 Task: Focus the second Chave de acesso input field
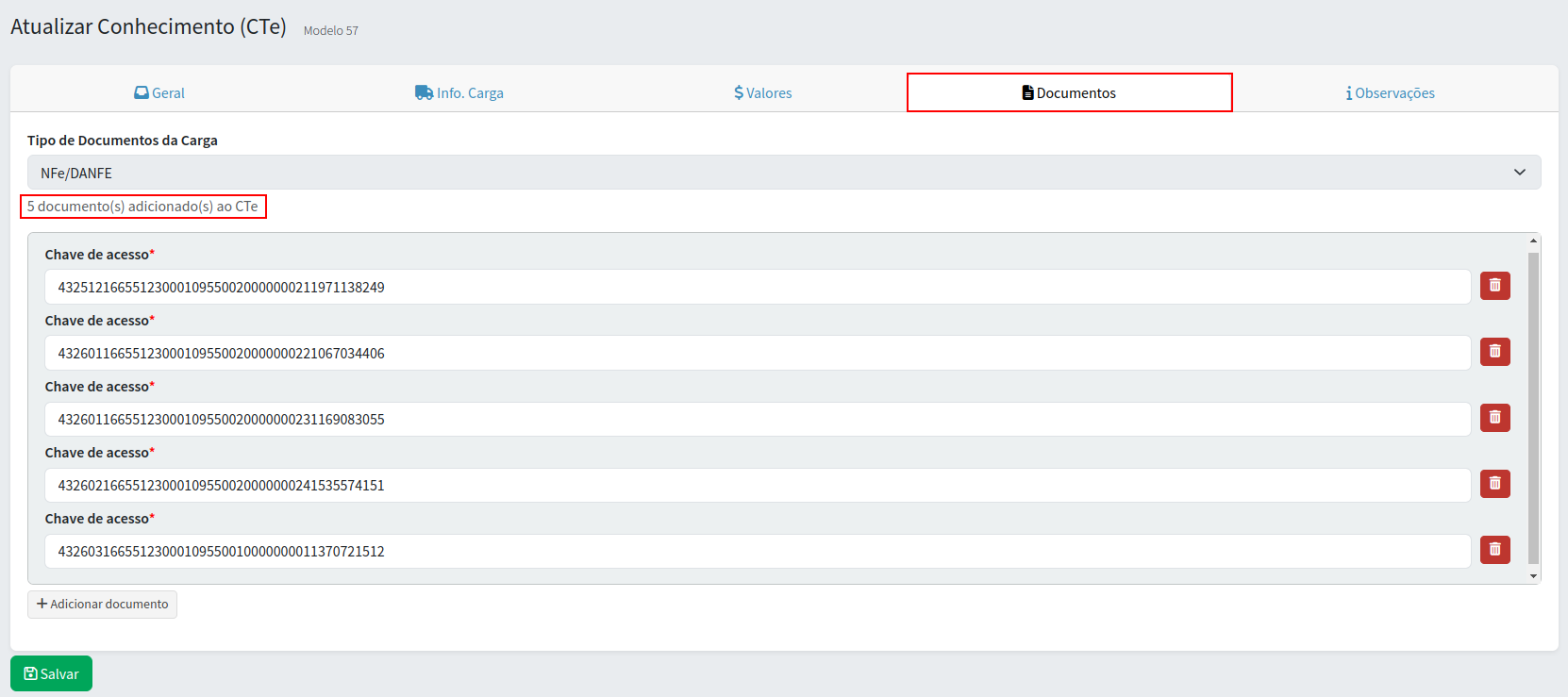click(x=757, y=354)
